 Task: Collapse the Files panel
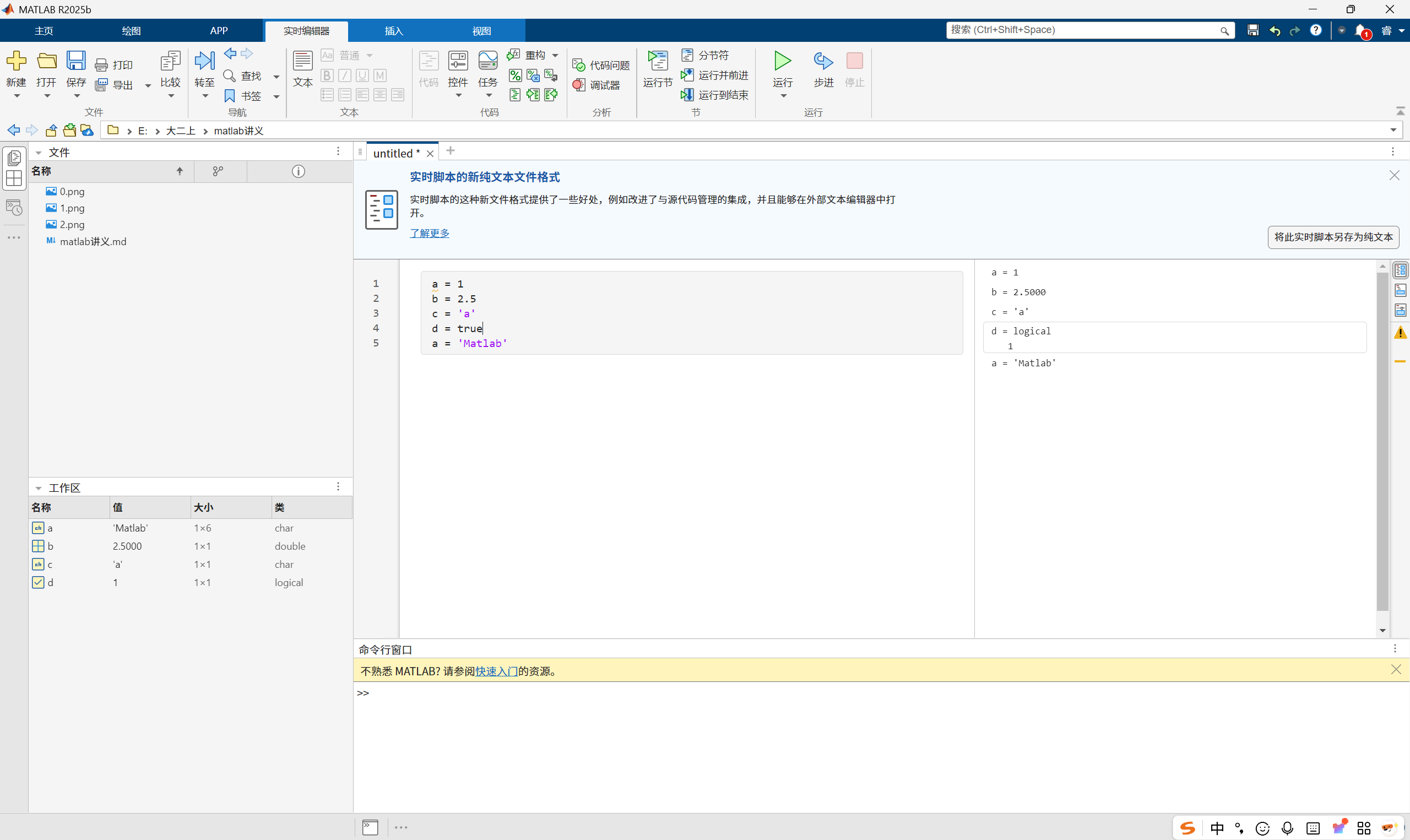(39, 153)
